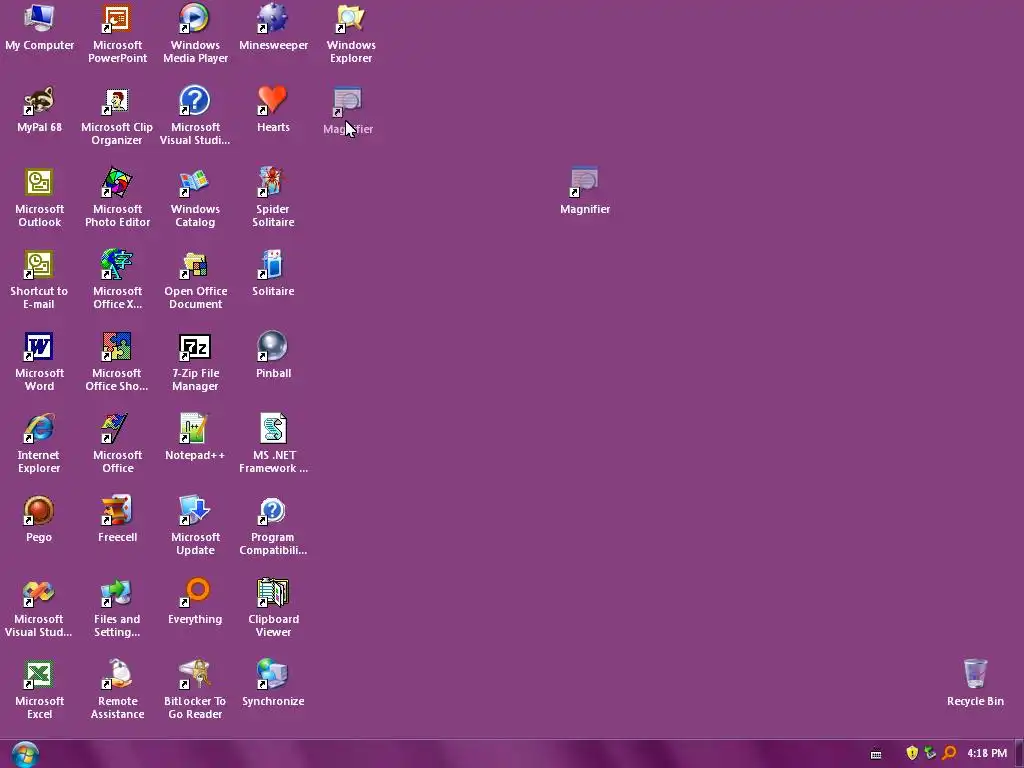Click the on-screen keyboard tray icon
The image size is (1024, 768).
(876, 754)
